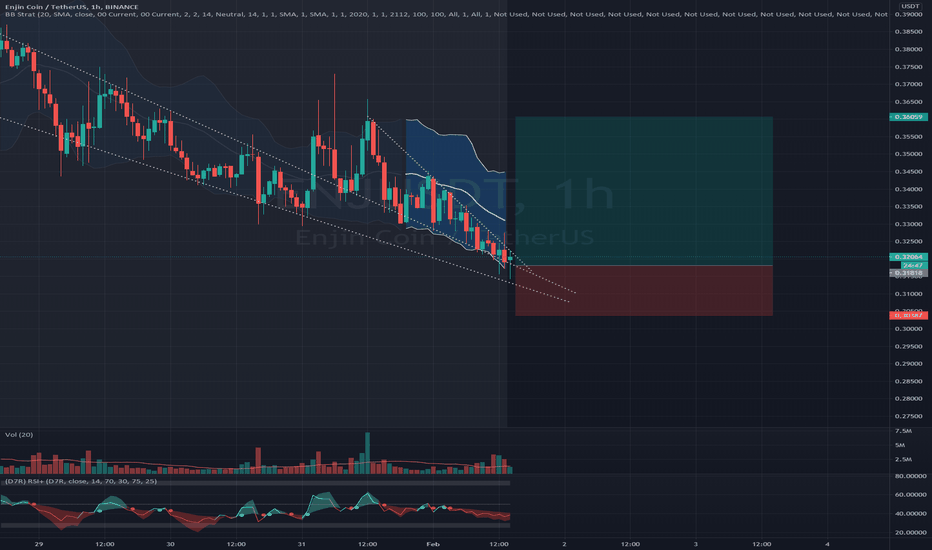Select the red stop-loss zone of long position
Image resolution: width=932 pixels, height=550 pixels.
[x=644, y=290]
